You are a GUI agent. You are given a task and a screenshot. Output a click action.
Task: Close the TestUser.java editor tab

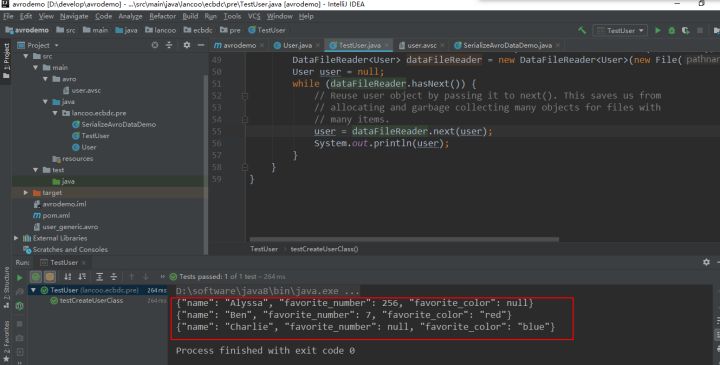tap(387, 45)
